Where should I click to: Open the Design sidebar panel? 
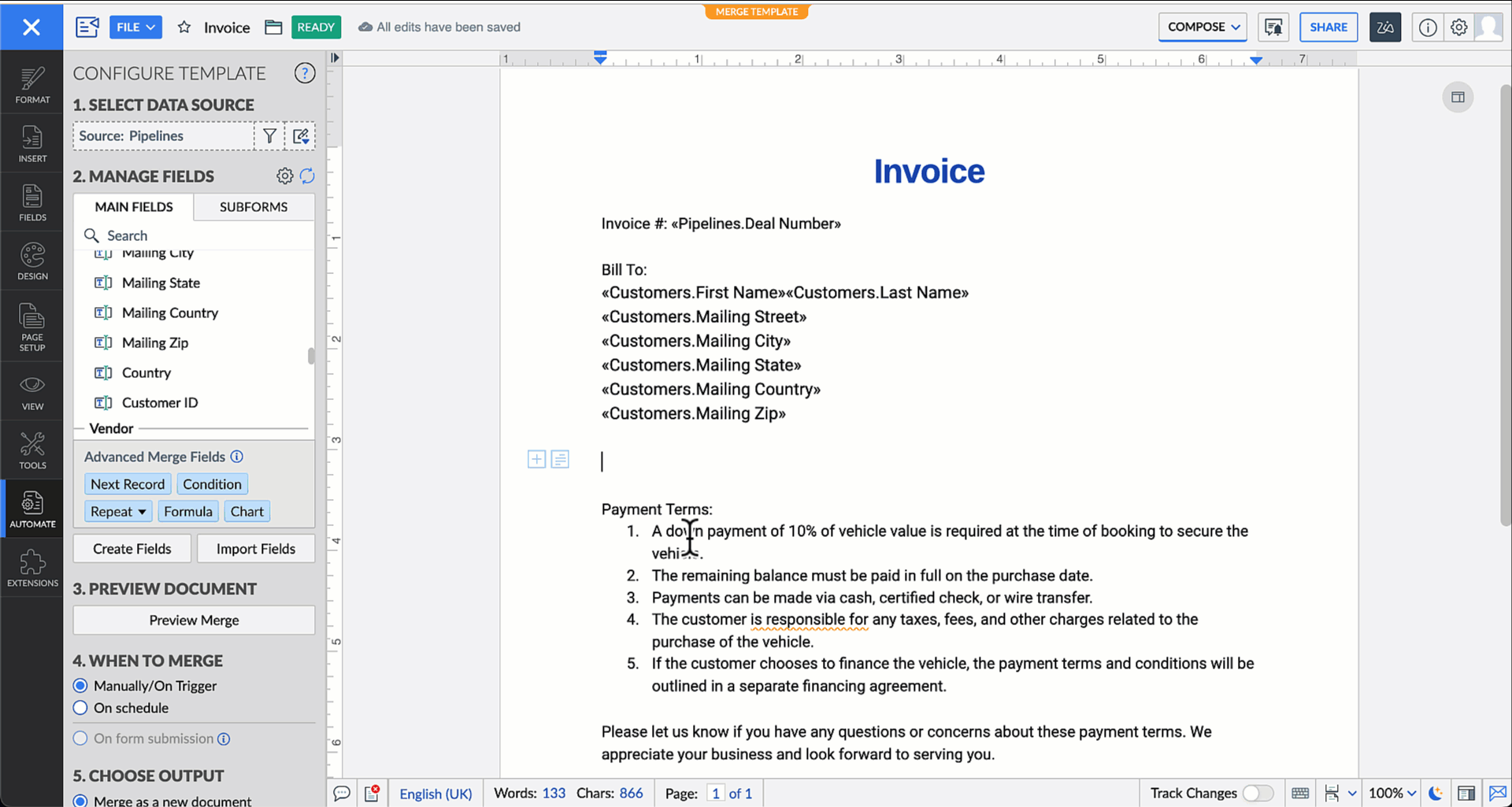[32, 261]
